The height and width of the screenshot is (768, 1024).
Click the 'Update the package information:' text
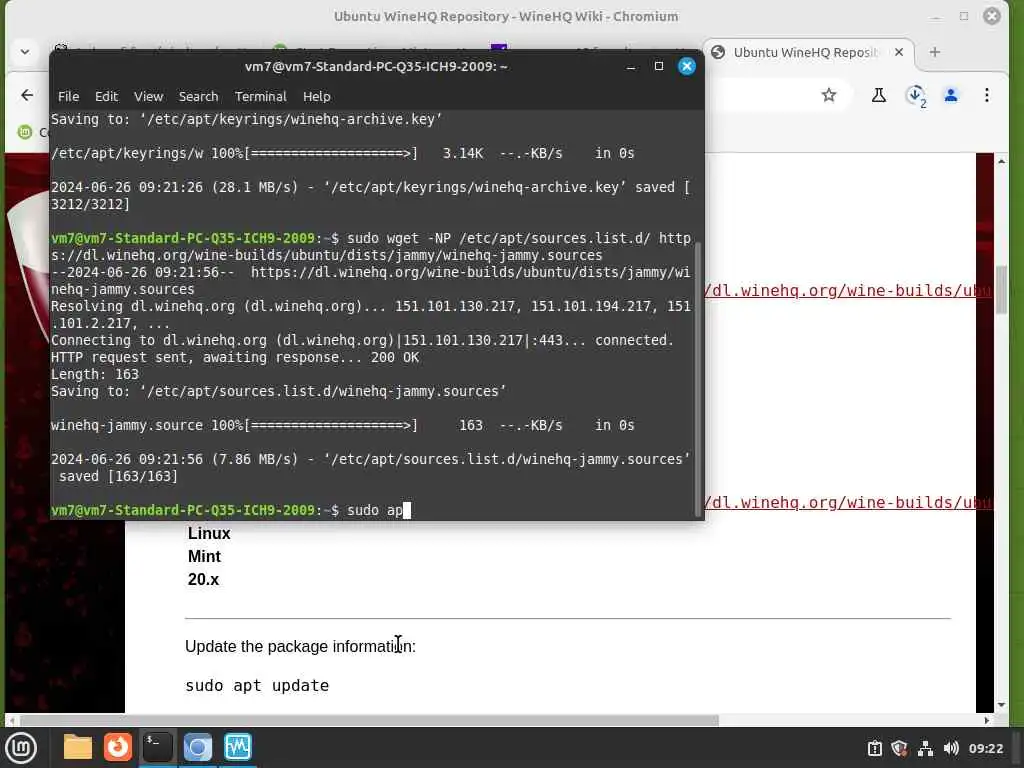pyautogui.click(x=300, y=647)
